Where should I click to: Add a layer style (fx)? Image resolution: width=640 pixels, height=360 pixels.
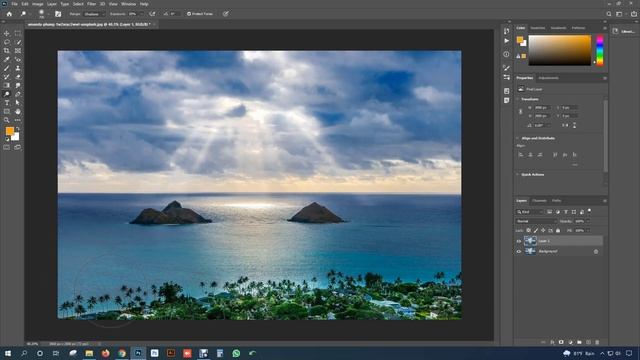[552, 342]
